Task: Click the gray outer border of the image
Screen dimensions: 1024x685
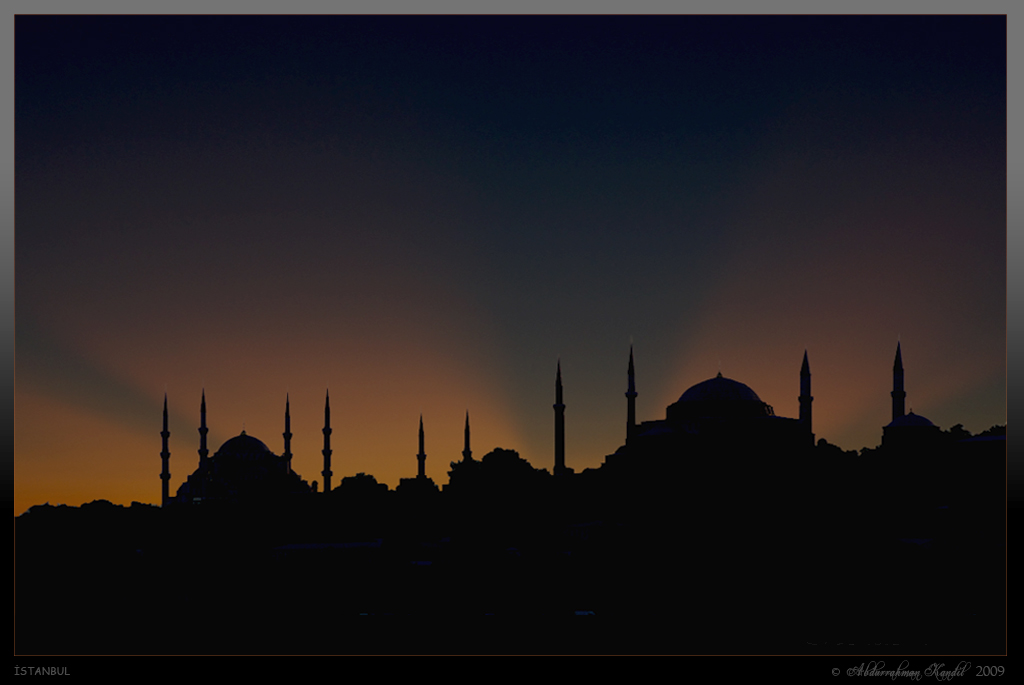Action: 512,4
